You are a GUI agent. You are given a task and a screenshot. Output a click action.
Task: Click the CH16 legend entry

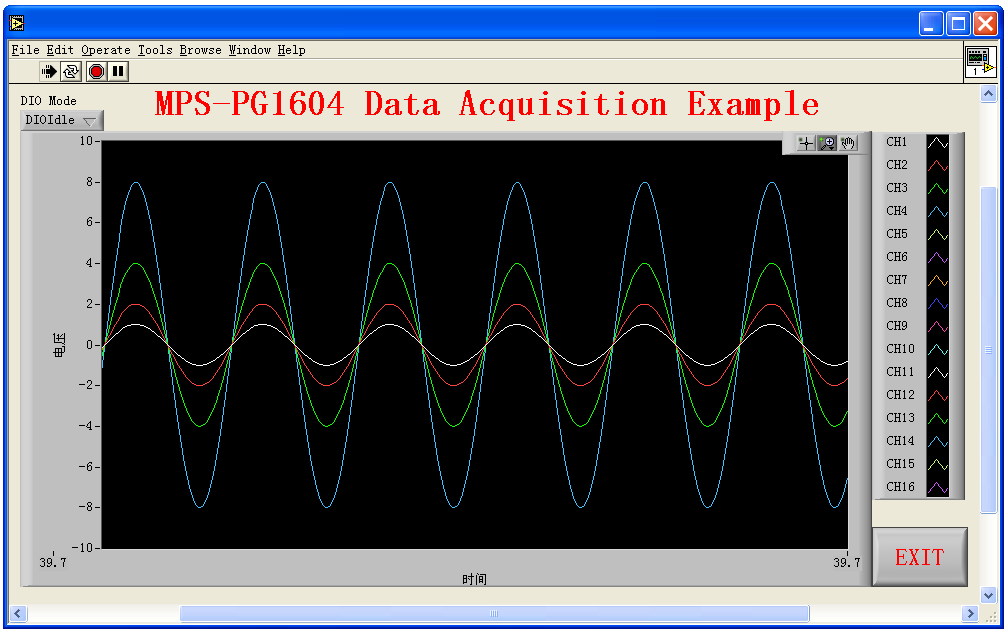(901, 487)
